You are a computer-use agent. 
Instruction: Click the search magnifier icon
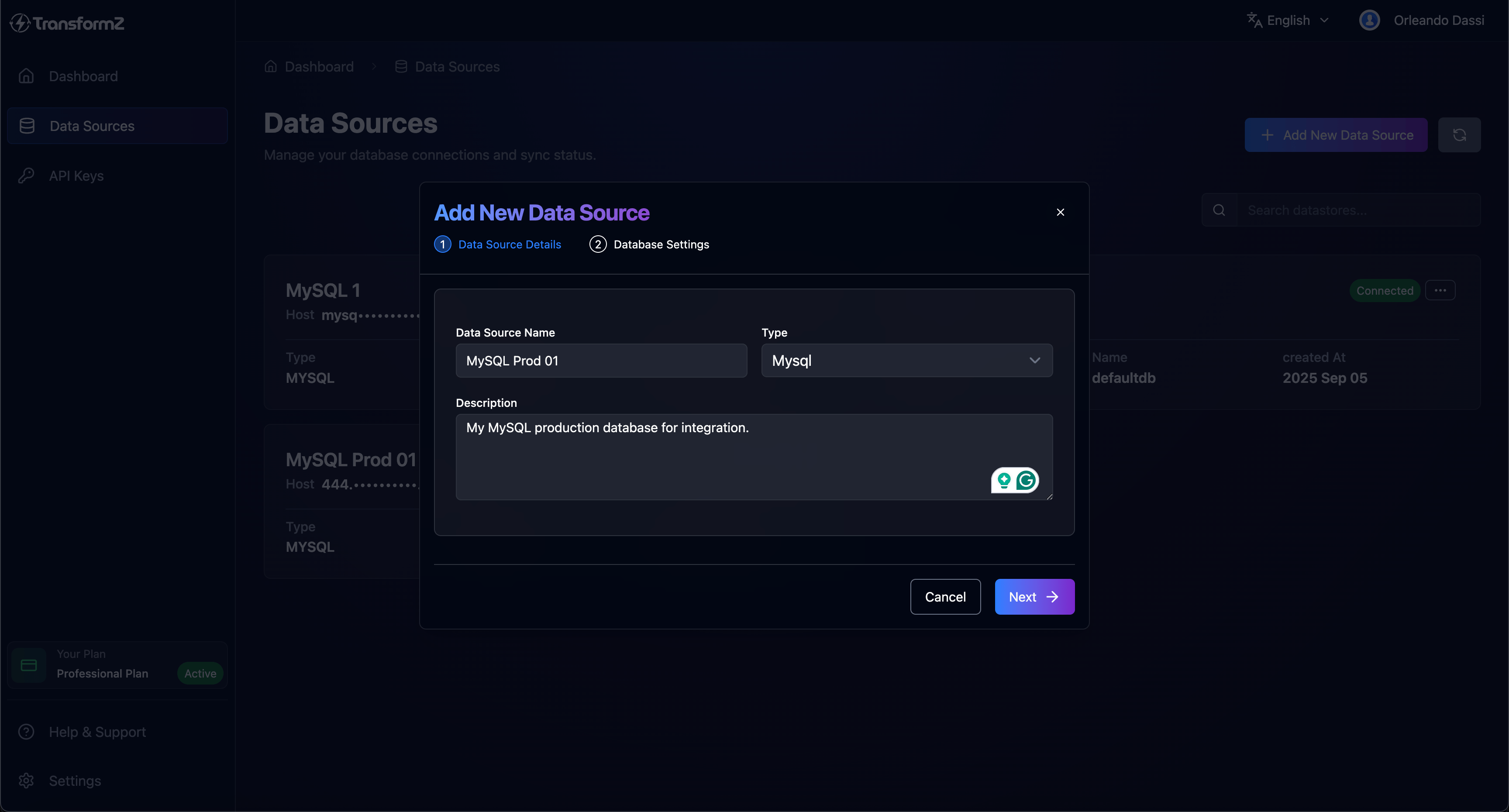pyautogui.click(x=1219, y=210)
